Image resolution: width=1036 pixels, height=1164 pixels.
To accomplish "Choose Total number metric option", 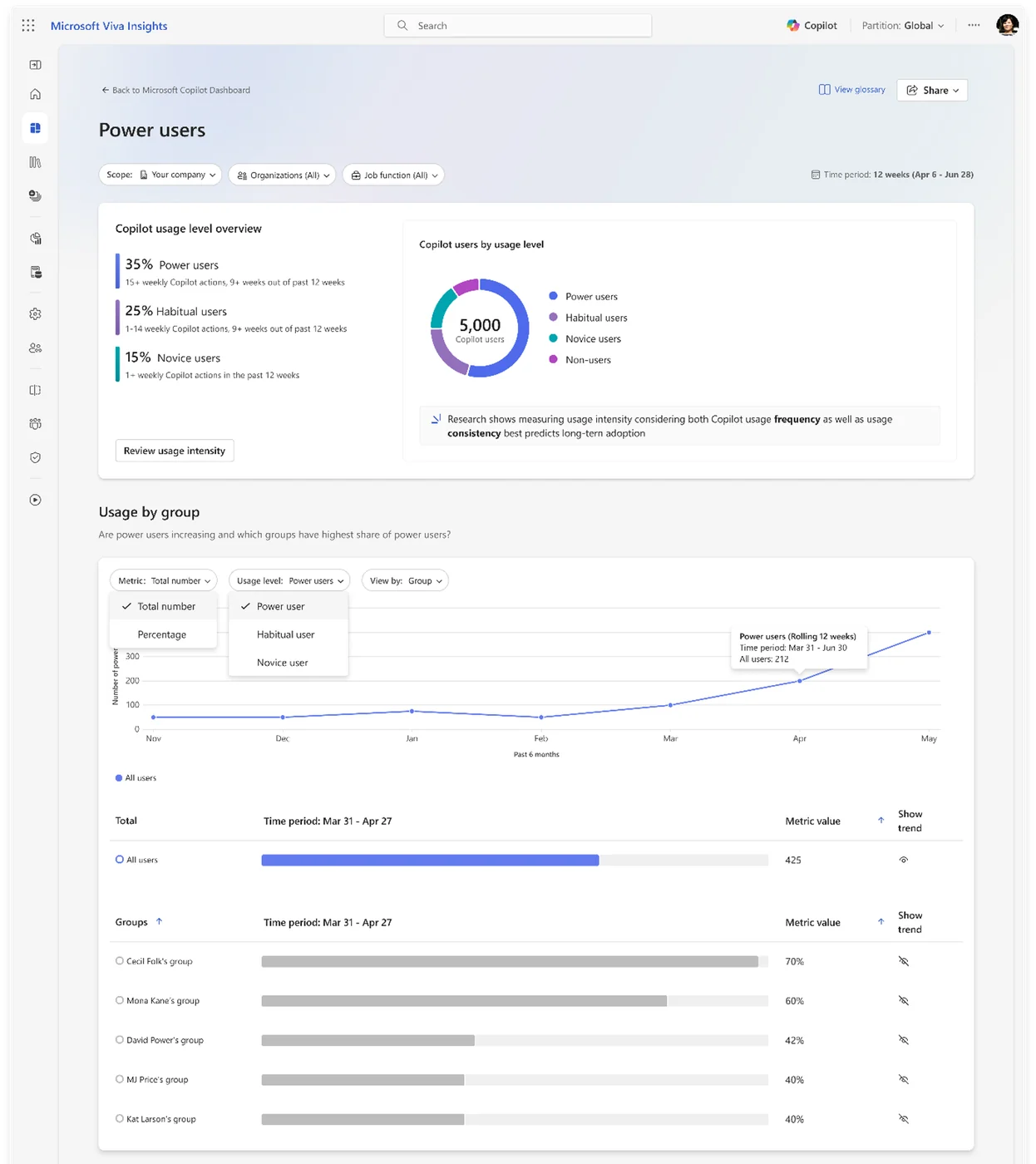I will click(163, 606).
